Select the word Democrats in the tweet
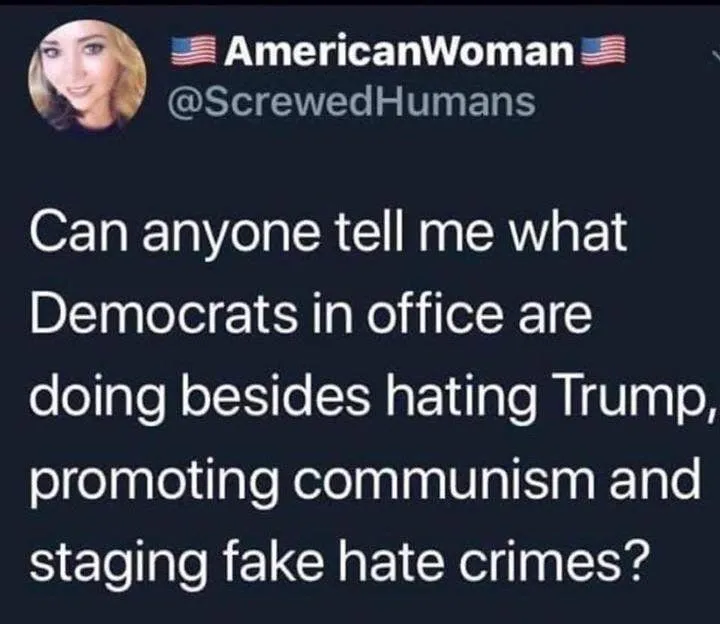 (x=163, y=316)
